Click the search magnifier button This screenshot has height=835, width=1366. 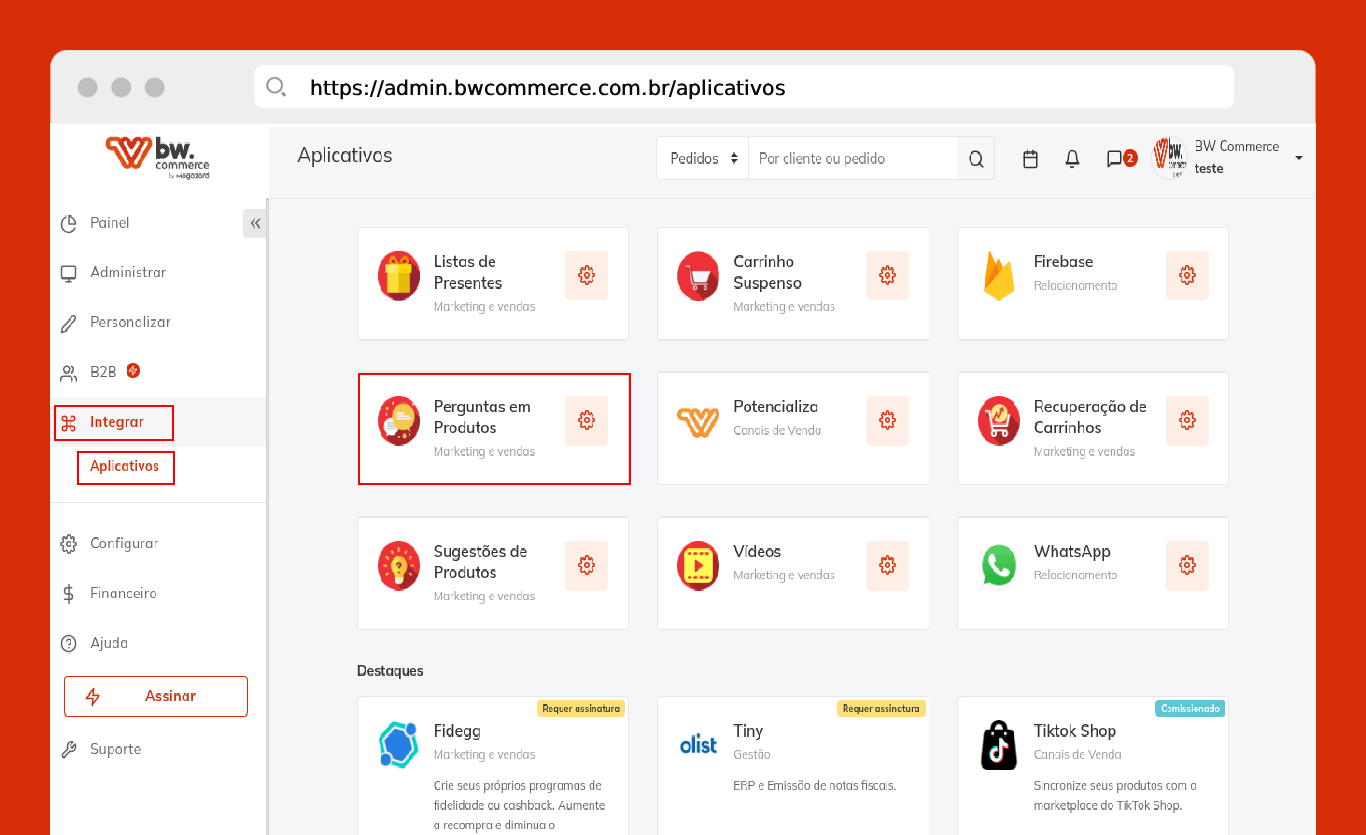[976, 159]
